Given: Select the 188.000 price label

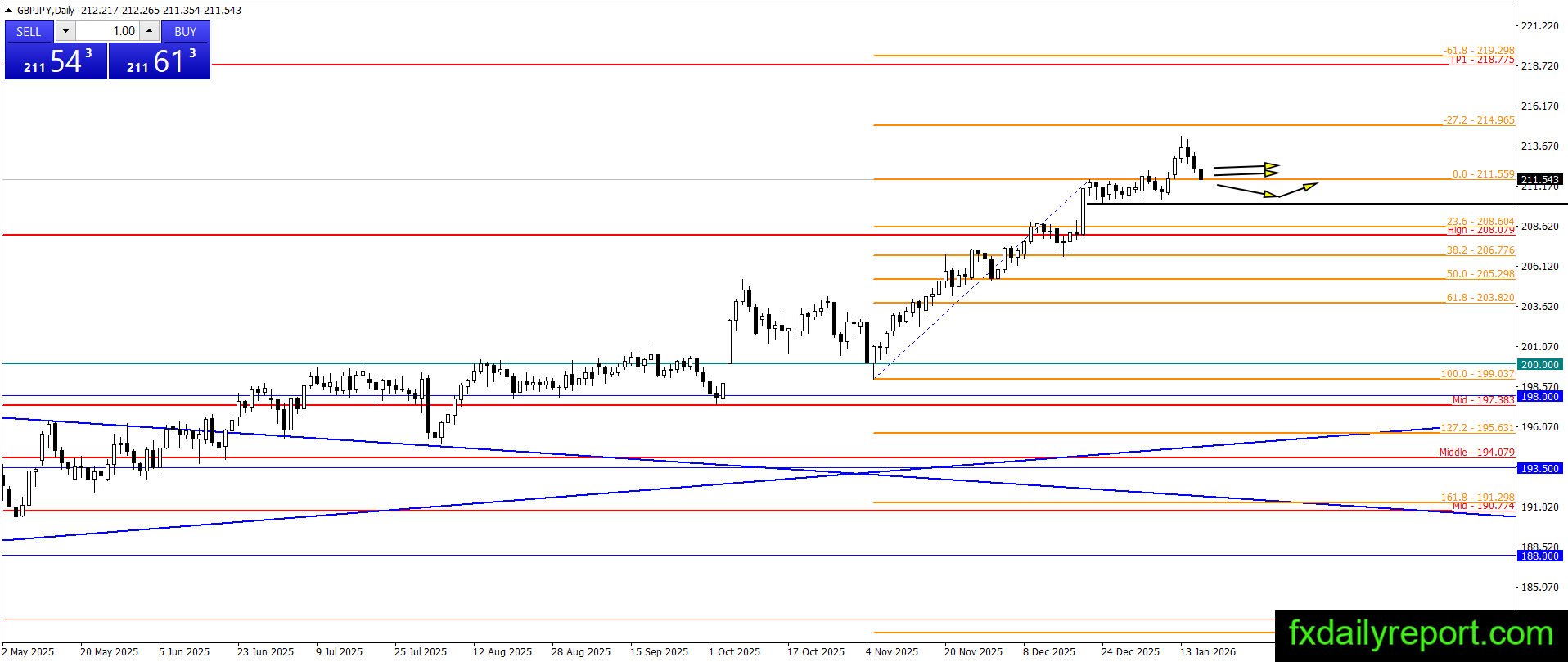Looking at the screenshot, I should (x=1539, y=556).
